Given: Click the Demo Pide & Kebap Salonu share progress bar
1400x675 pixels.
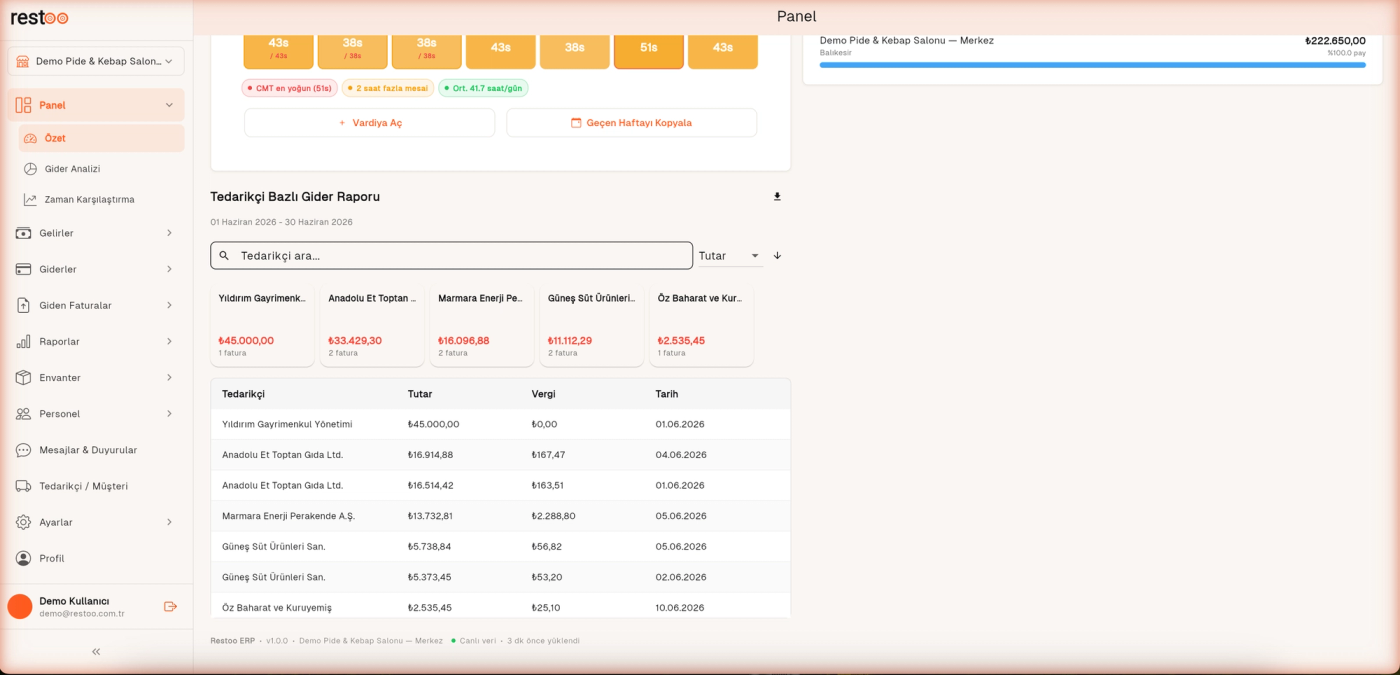Looking at the screenshot, I should tap(1092, 65).
